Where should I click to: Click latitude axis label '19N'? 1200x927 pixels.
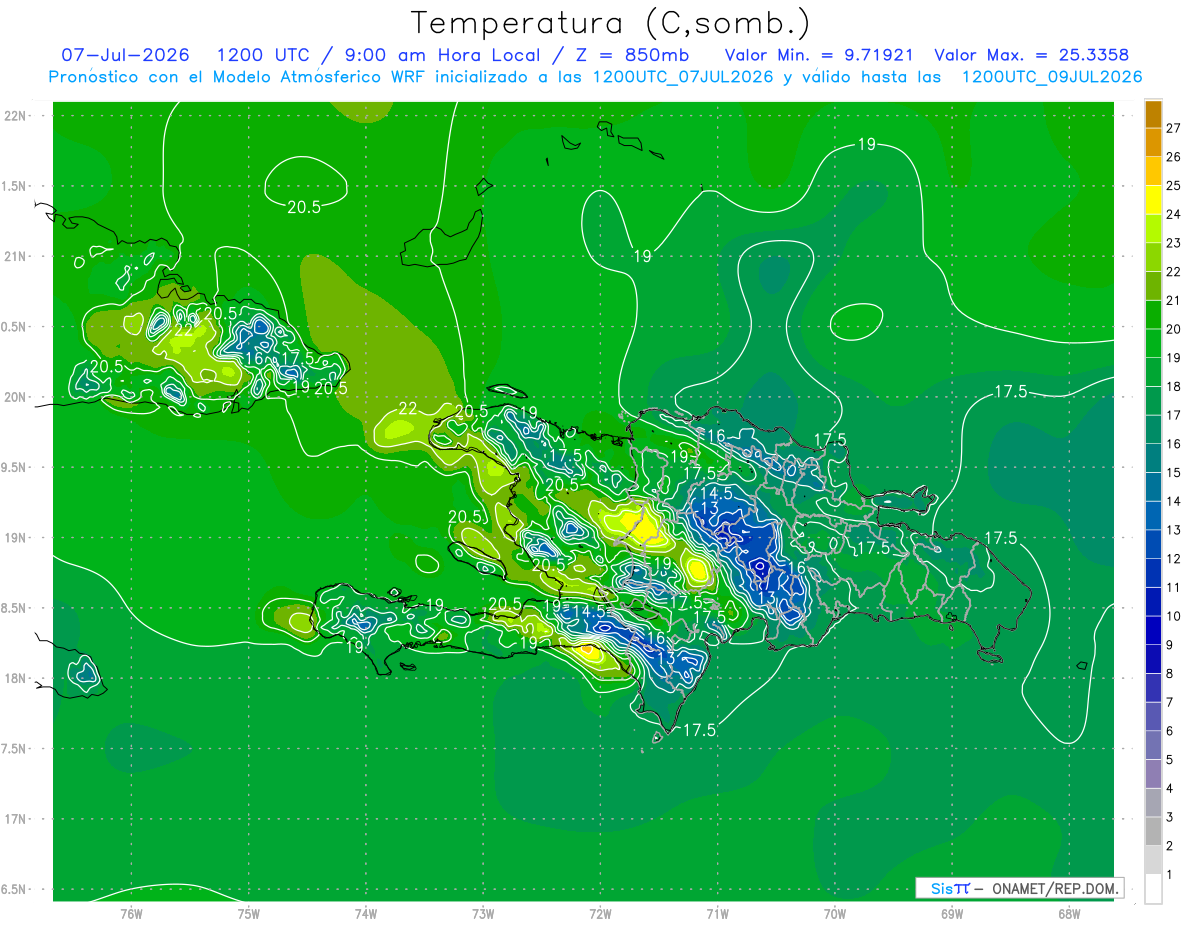pyautogui.click(x=16, y=538)
